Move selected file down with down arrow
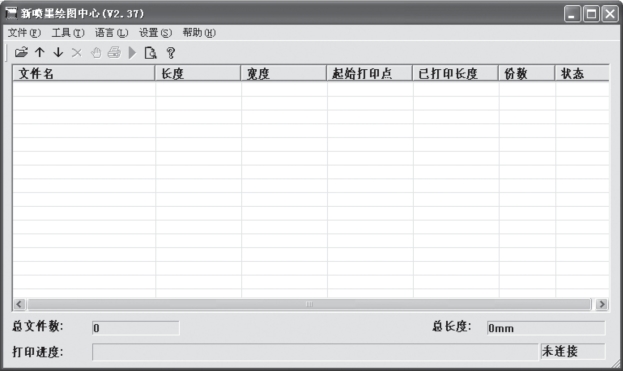The height and width of the screenshot is (371, 623). [x=58, y=52]
